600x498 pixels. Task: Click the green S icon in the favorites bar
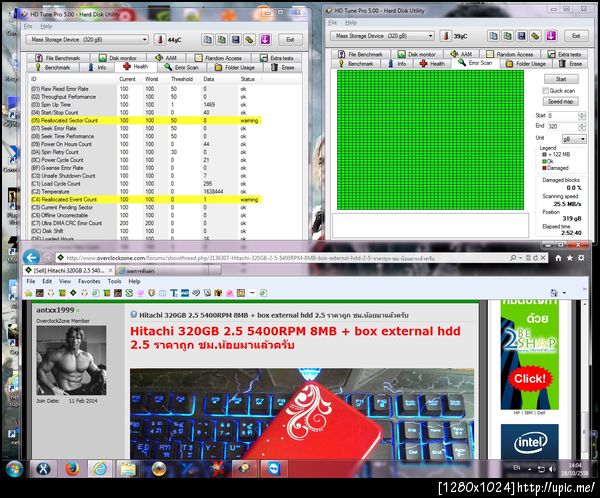(x=129, y=293)
